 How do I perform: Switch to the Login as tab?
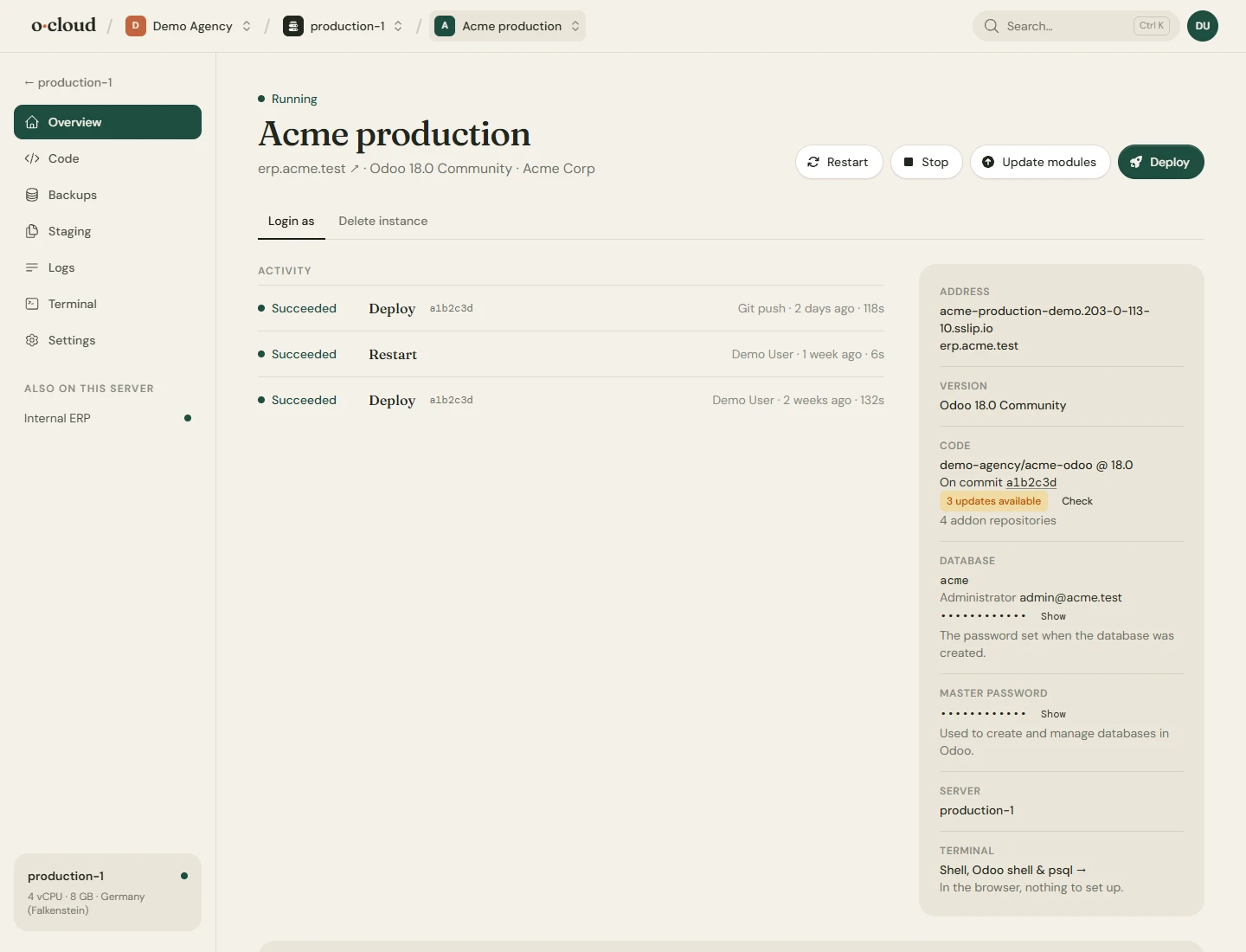(291, 222)
